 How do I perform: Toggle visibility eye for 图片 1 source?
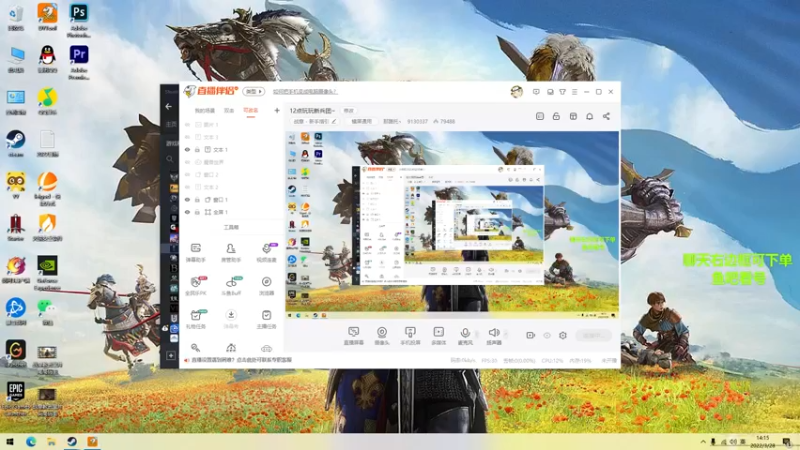click(x=187, y=124)
